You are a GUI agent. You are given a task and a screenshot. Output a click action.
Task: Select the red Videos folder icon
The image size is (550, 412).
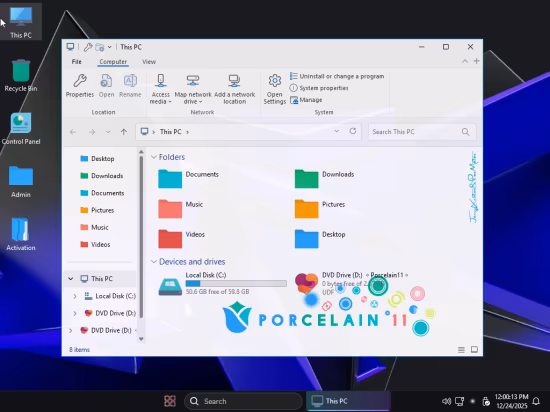click(x=170, y=239)
